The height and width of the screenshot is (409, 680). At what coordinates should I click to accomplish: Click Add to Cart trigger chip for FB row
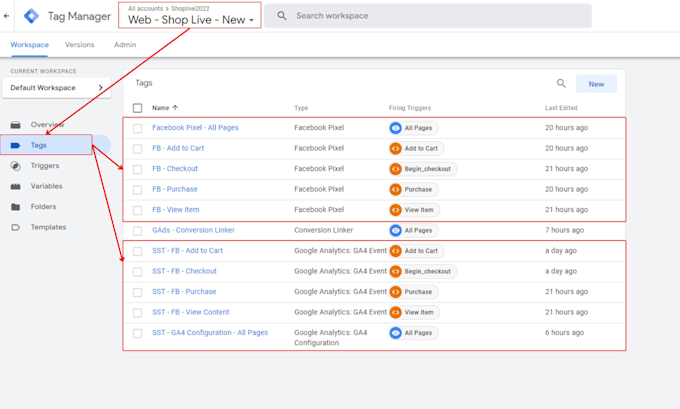(416, 148)
